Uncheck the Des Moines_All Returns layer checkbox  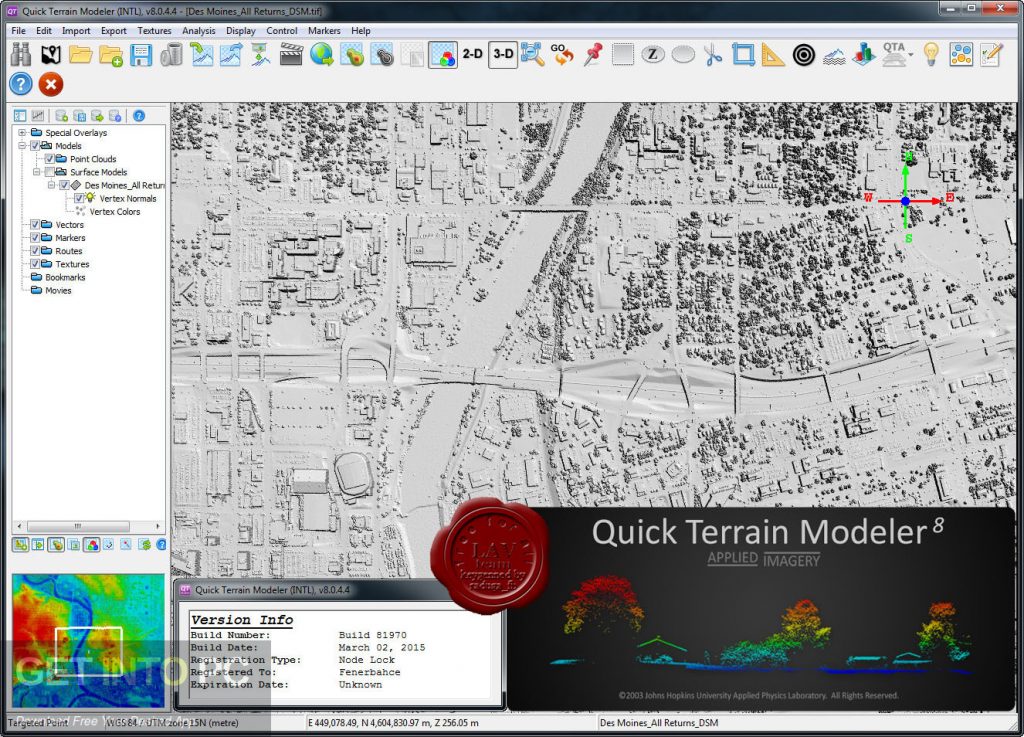pyautogui.click(x=64, y=185)
